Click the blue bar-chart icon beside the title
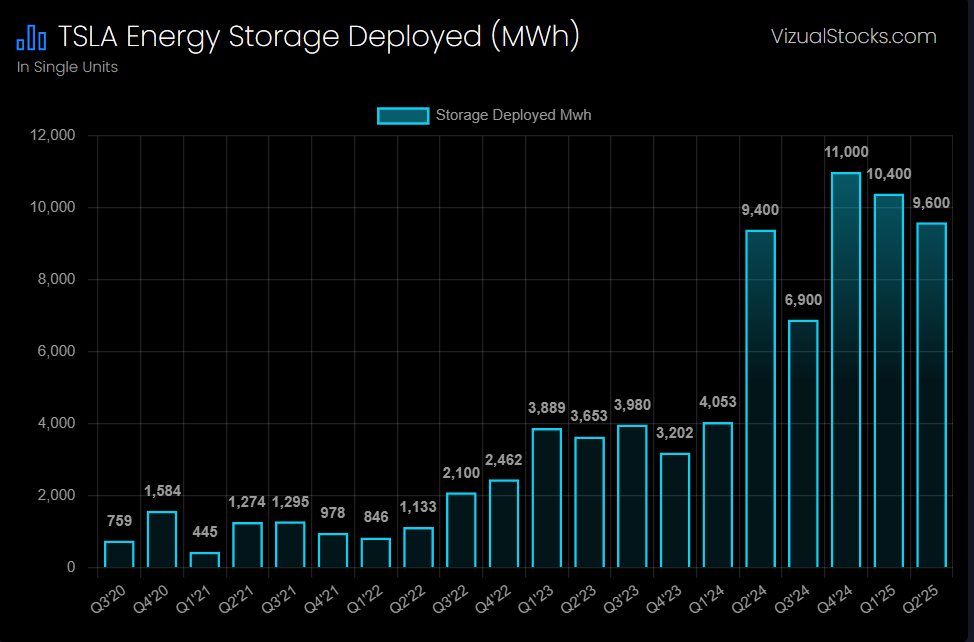 [x=31, y=38]
